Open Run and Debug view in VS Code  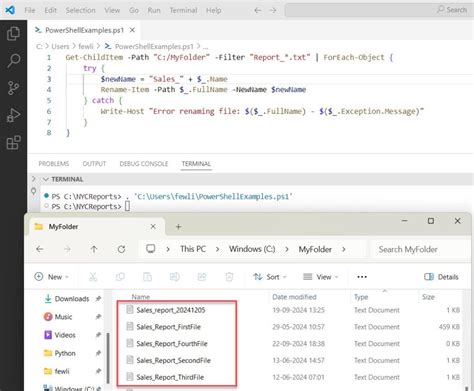(13, 115)
